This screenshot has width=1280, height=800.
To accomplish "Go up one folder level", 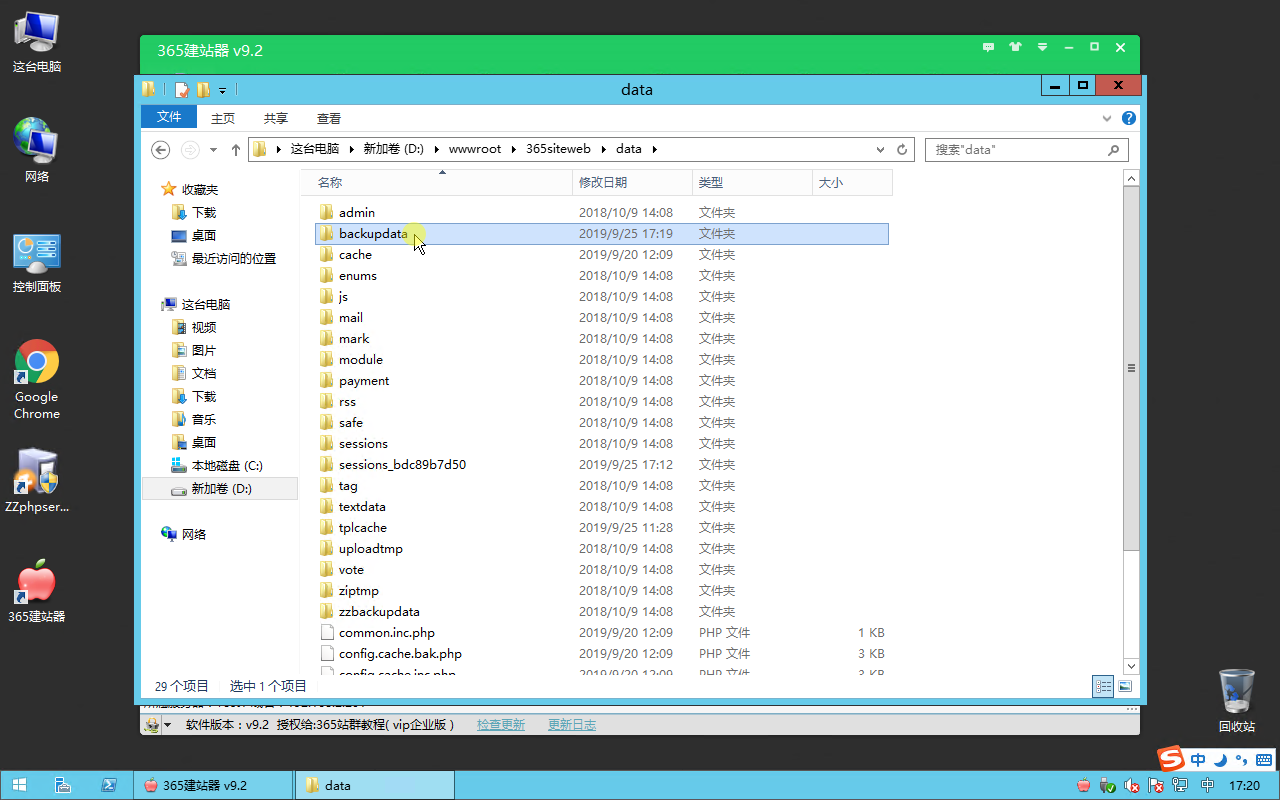I will [x=236, y=149].
